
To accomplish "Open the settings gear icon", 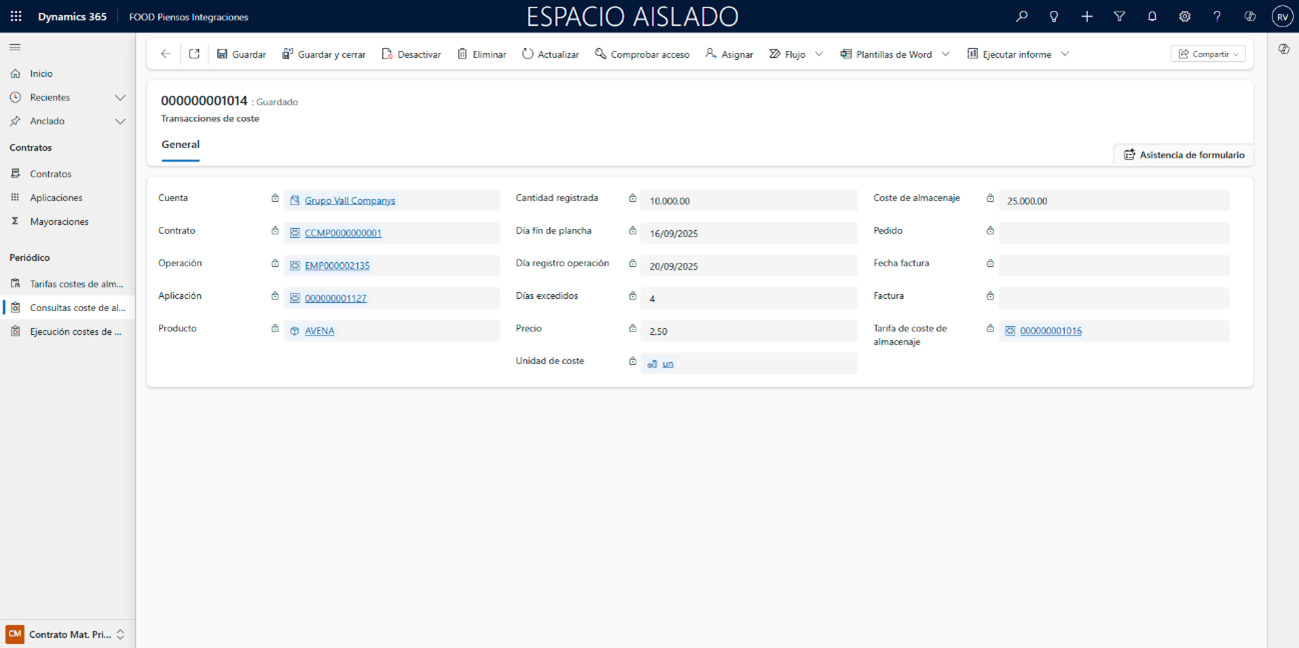I will (1184, 17).
